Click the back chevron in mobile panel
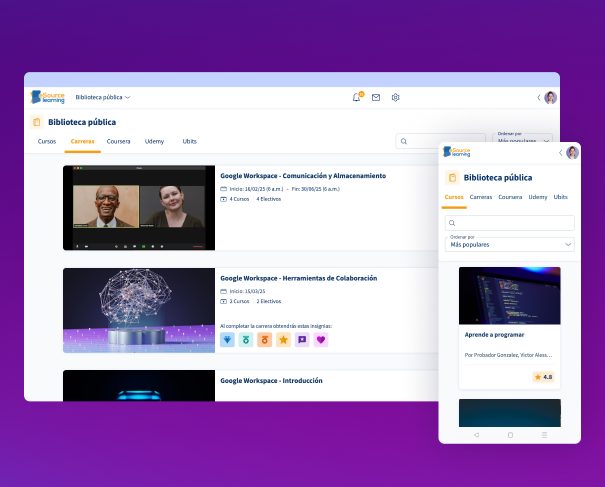This screenshot has height=487, width=605. click(x=561, y=153)
